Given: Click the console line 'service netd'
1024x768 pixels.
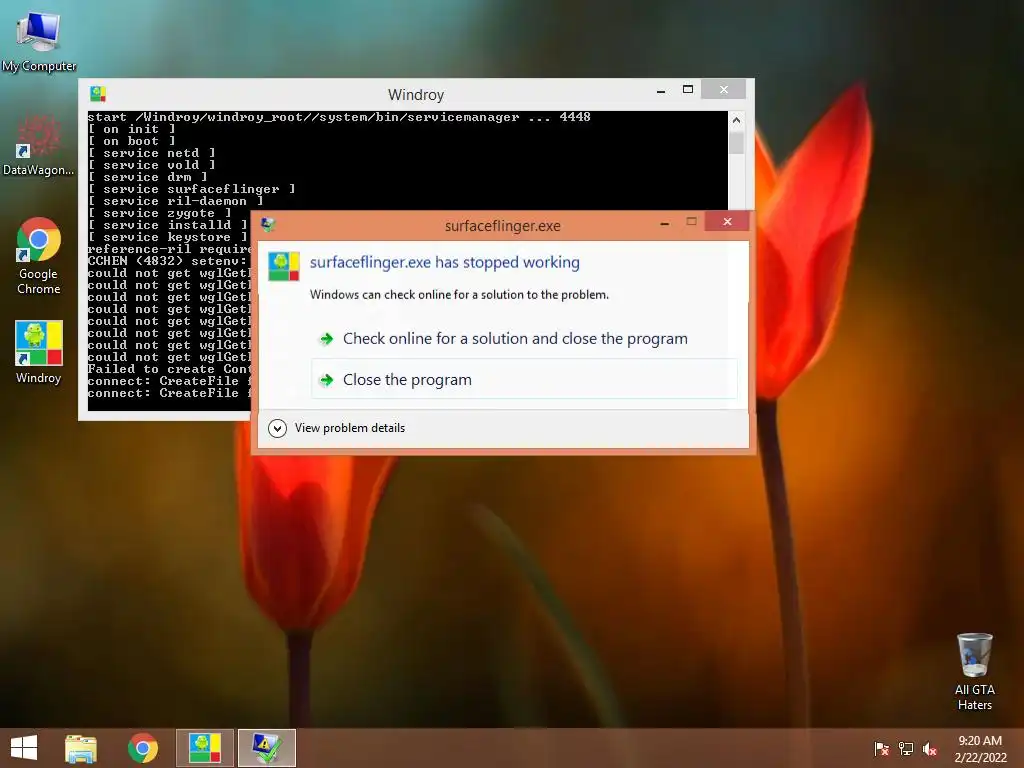Looking at the screenshot, I should 152,153.
